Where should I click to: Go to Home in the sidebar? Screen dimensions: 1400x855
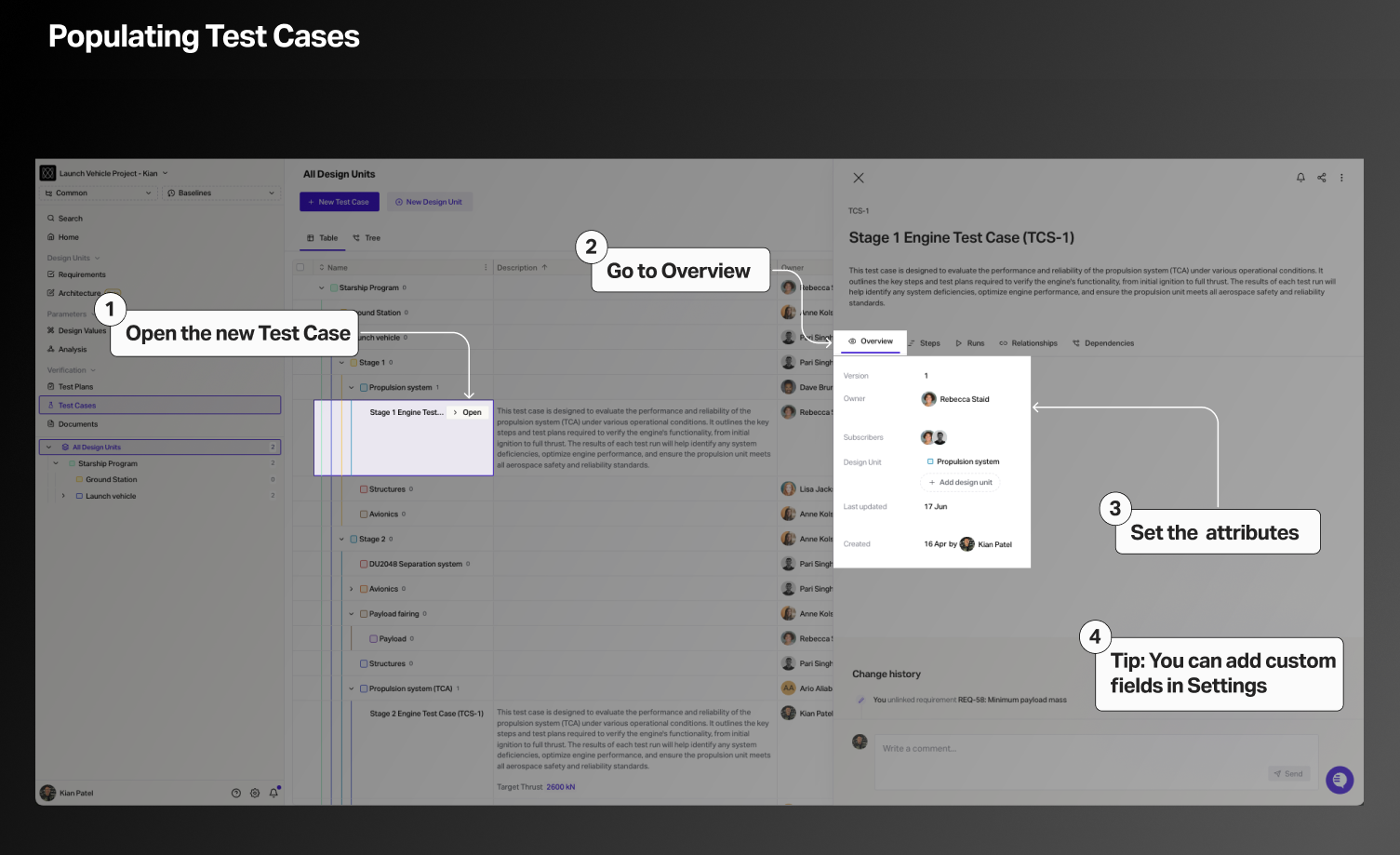(x=68, y=237)
